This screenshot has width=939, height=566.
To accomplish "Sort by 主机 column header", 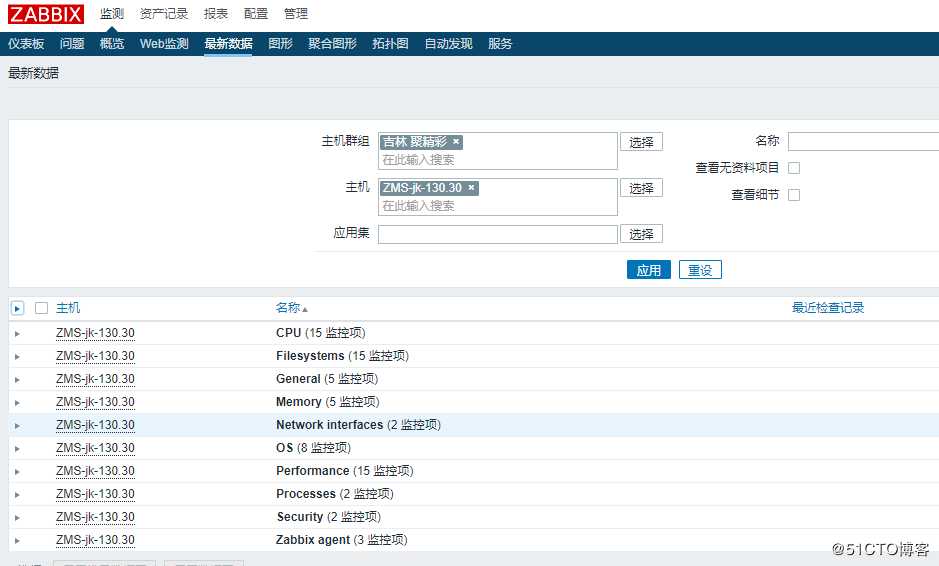I will click(68, 308).
